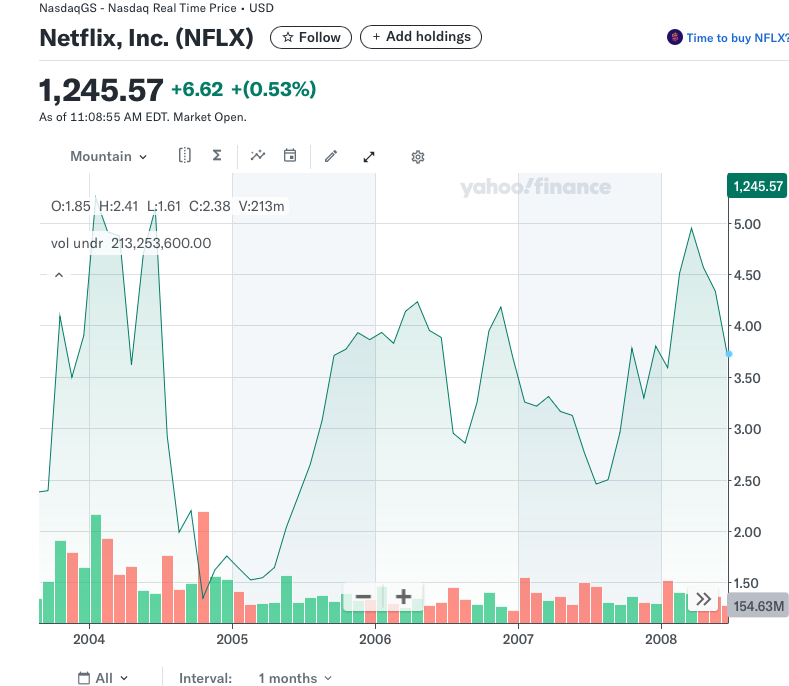Screen dimensions: 789x686
Task: Open the 1 months interval dropdown
Action: (x=294, y=678)
